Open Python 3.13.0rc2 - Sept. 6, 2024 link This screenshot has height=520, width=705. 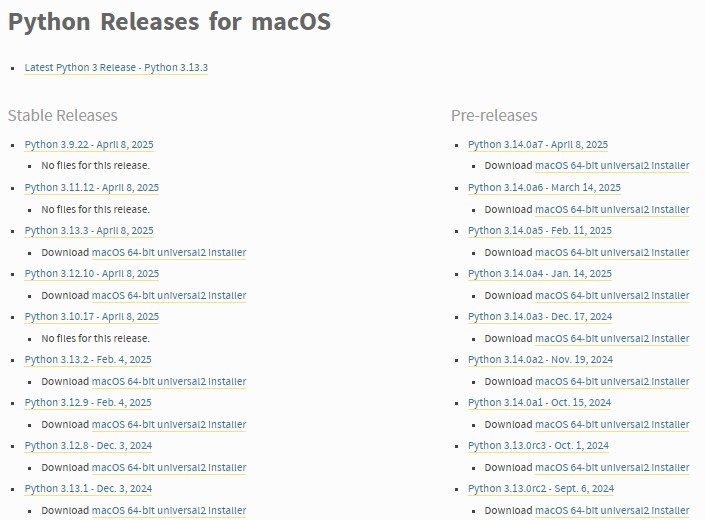pos(541,489)
